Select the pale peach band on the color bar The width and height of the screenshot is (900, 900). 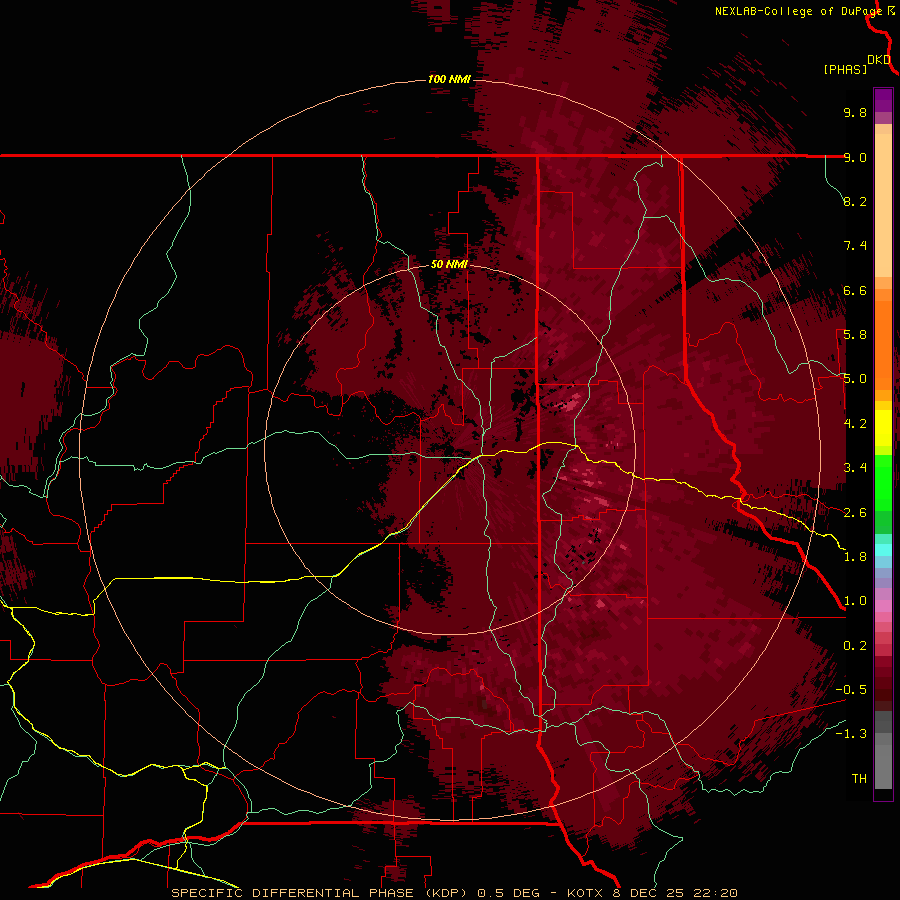point(883,206)
